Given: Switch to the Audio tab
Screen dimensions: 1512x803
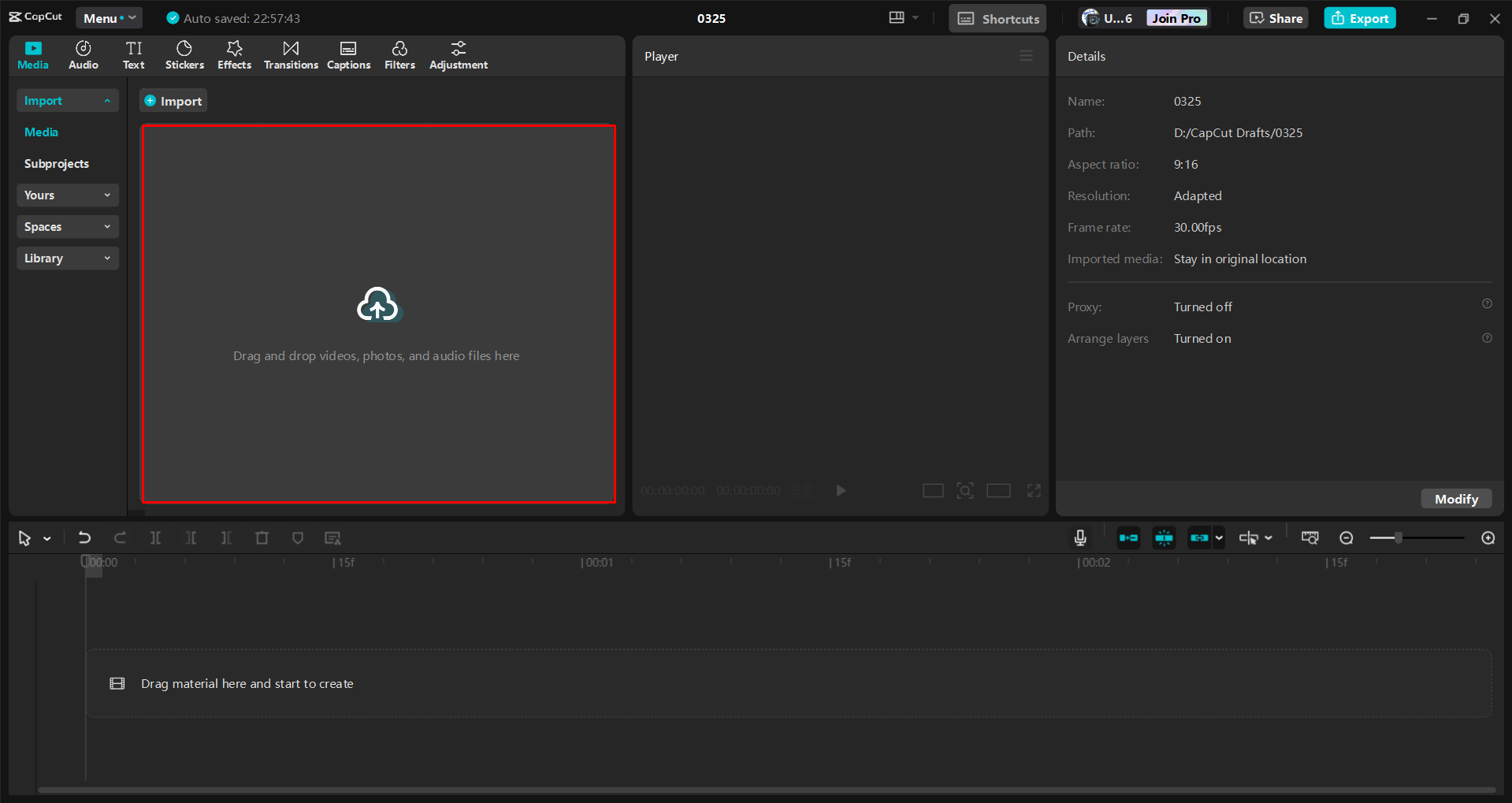Looking at the screenshot, I should pyautogui.click(x=82, y=54).
